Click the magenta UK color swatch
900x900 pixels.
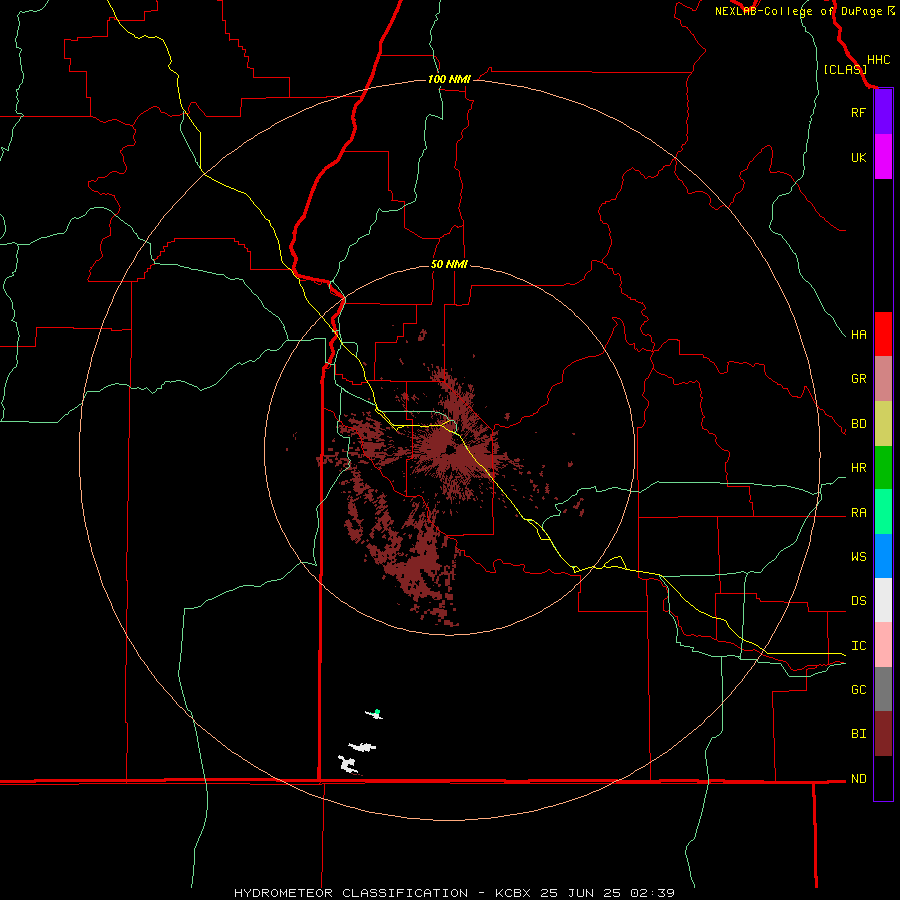[883, 157]
